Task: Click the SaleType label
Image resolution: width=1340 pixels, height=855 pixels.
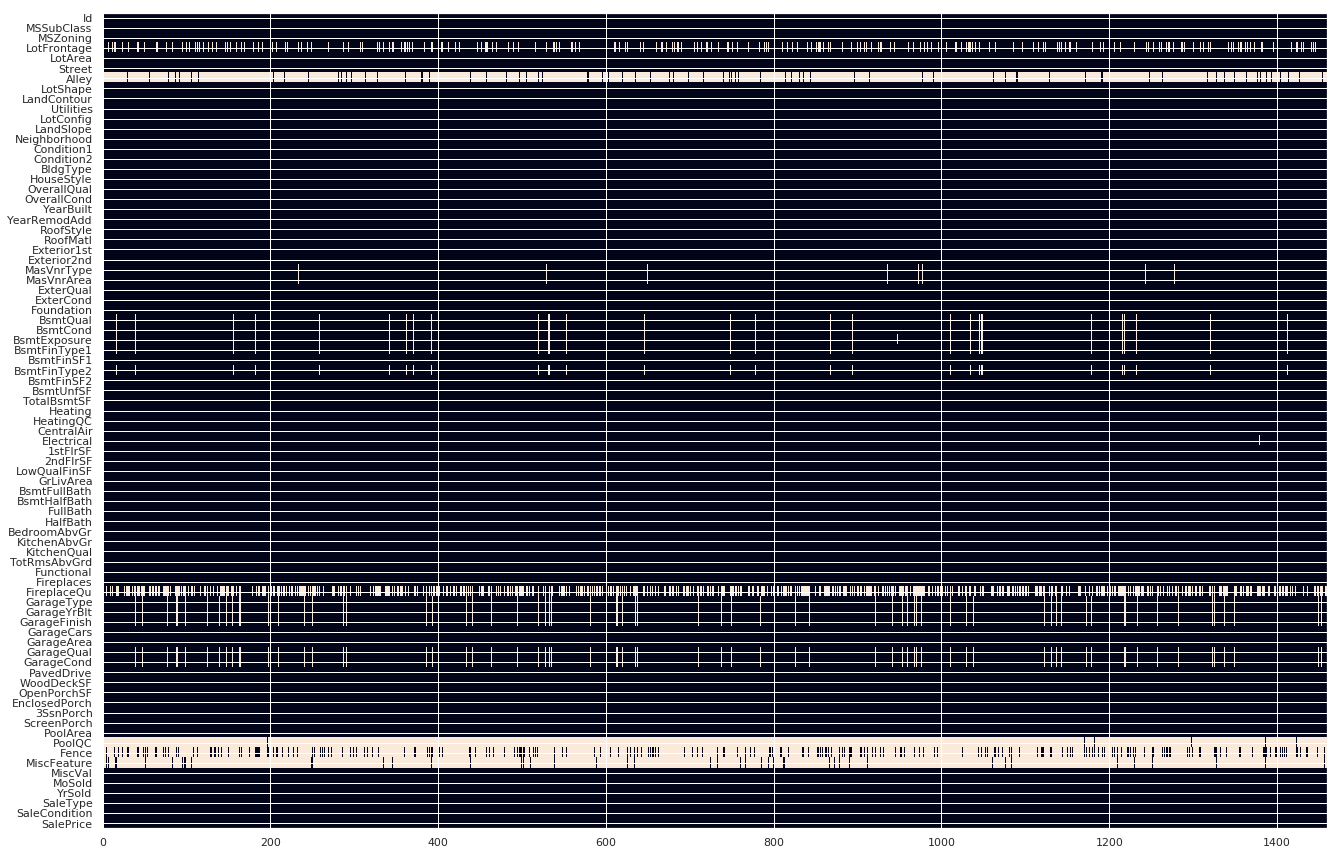Action: (x=68, y=803)
